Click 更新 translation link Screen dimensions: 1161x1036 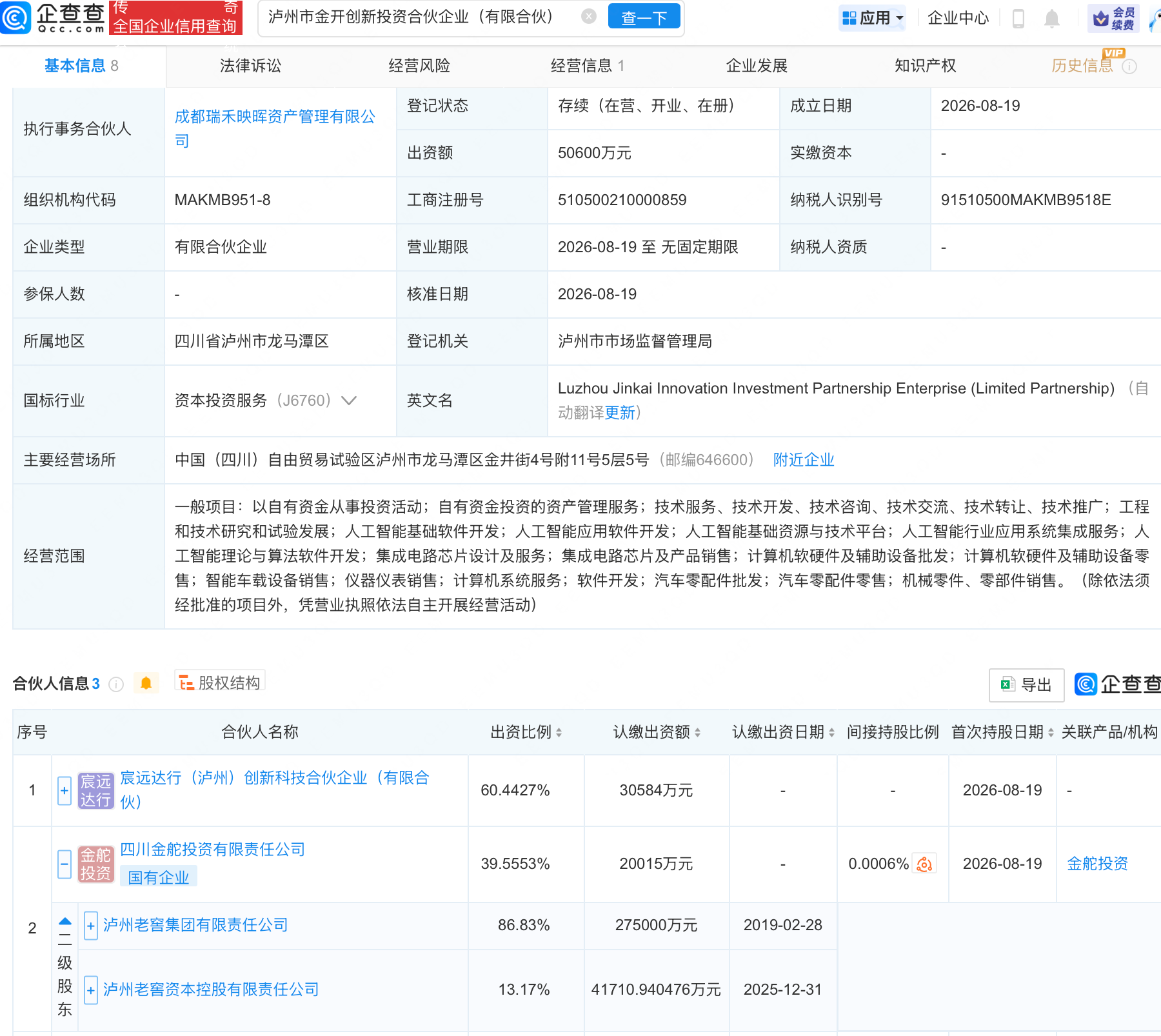pyautogui.click(x=620, y=413)
